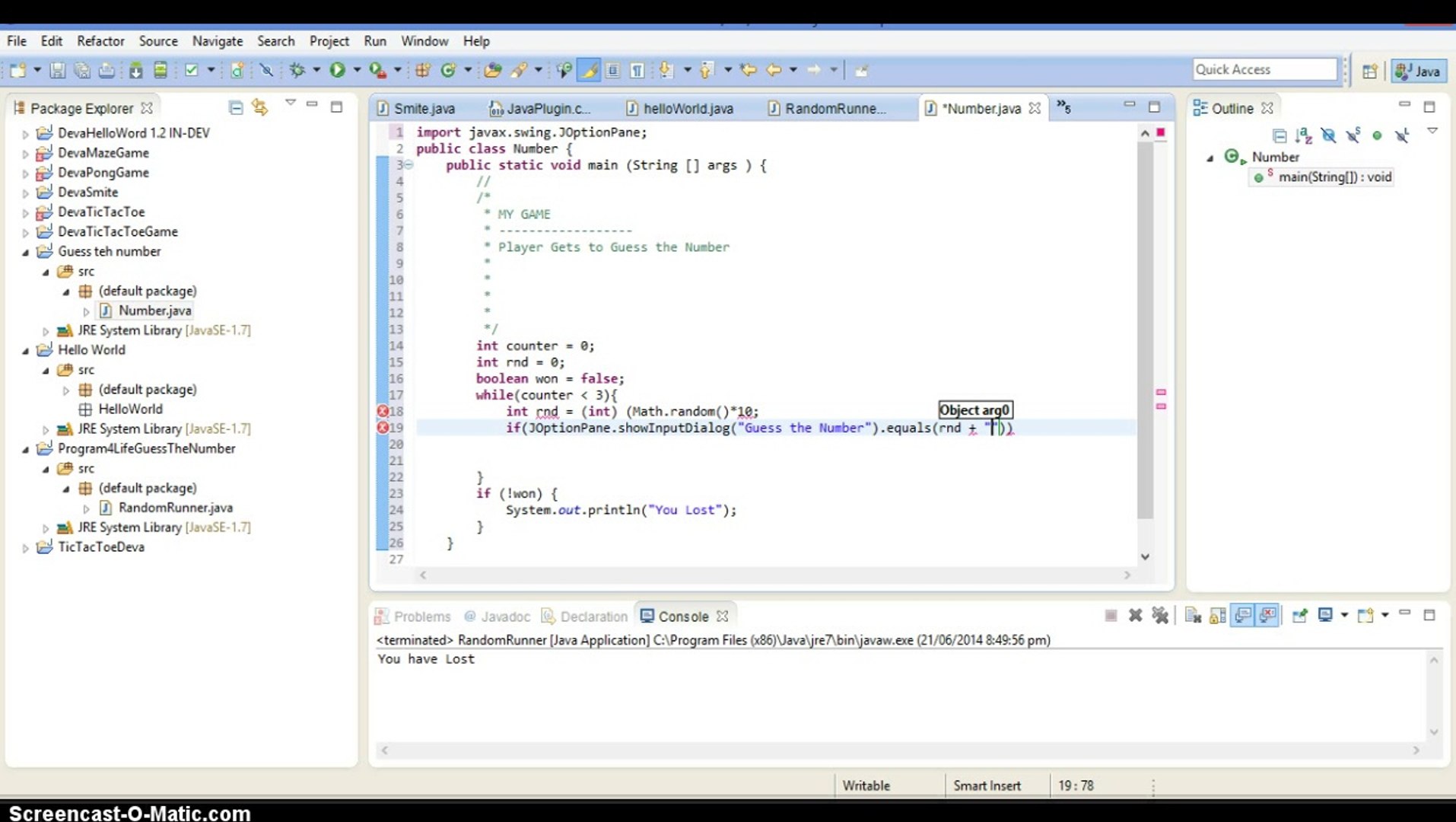Sort Outline members alphabetically
This screenshot has height=822, width=1456.
click(x=1304, y=135)
